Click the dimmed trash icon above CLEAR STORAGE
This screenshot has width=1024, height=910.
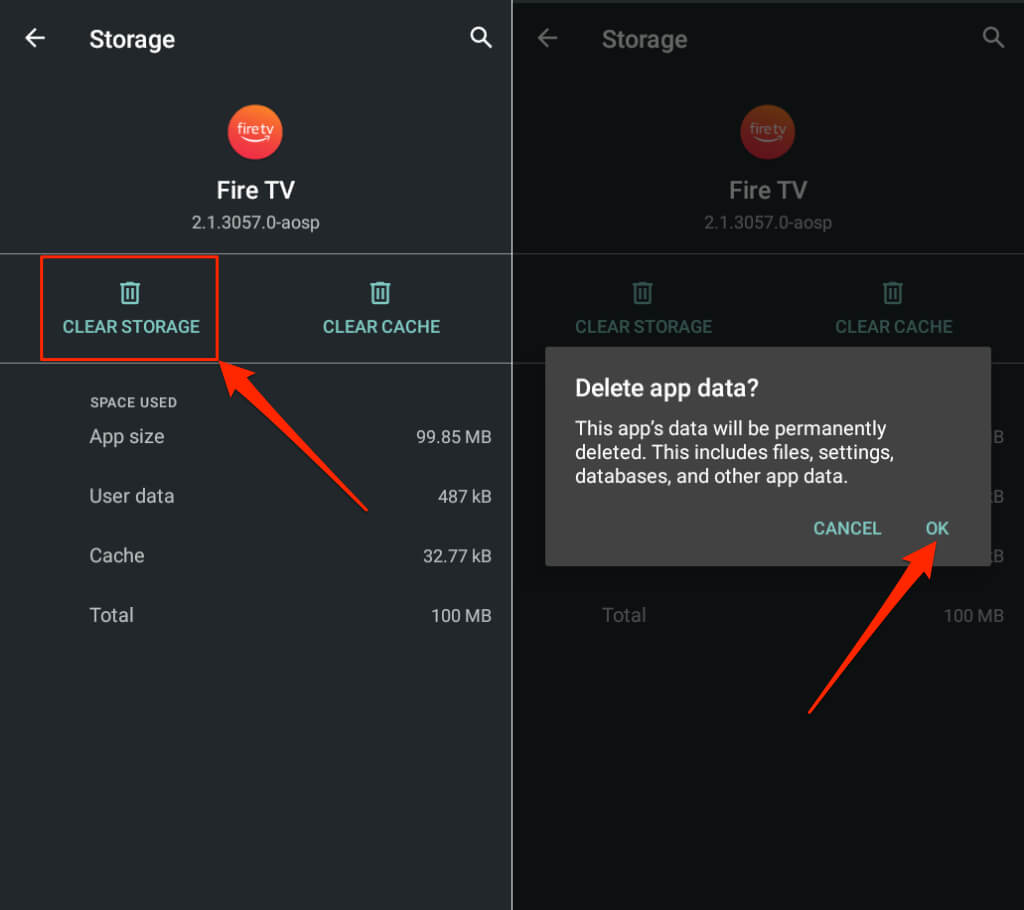pos(643,292)
